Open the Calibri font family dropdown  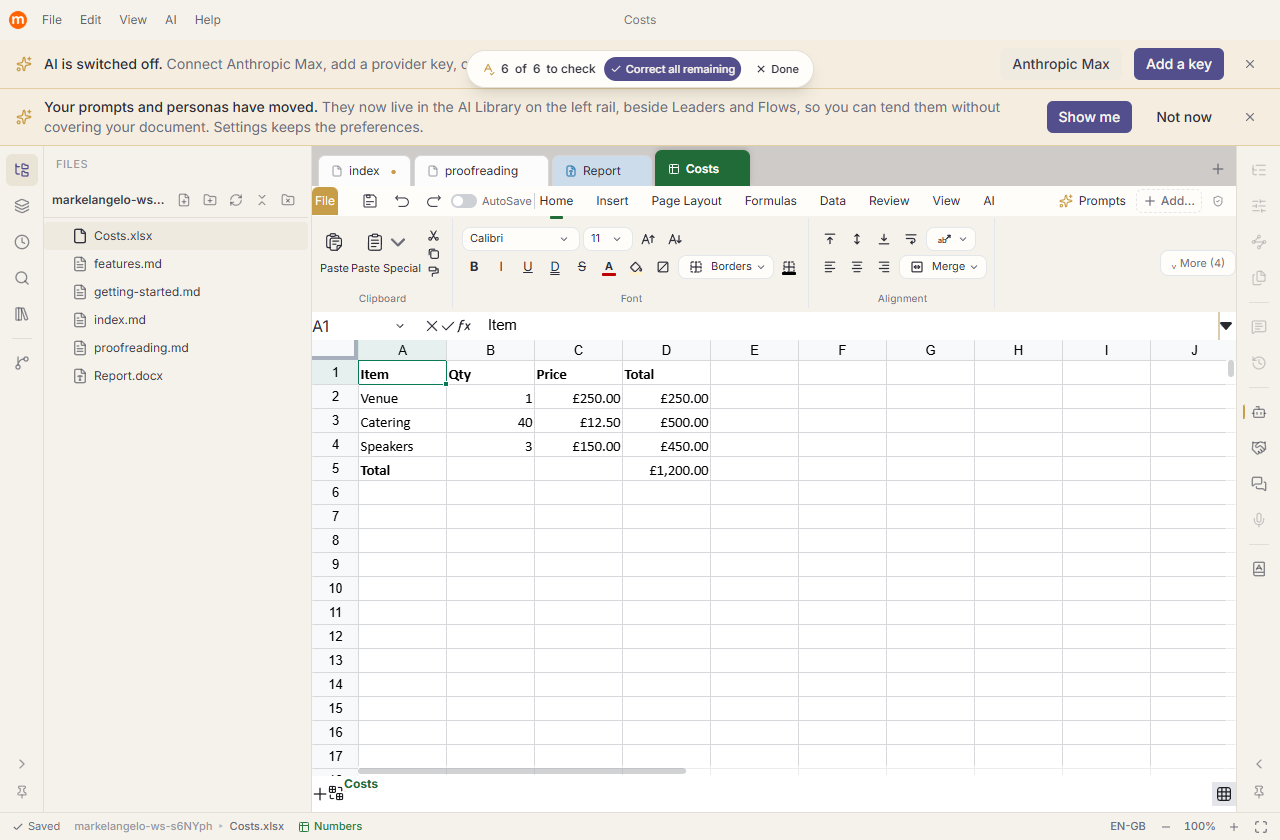(x=521, y=239)
